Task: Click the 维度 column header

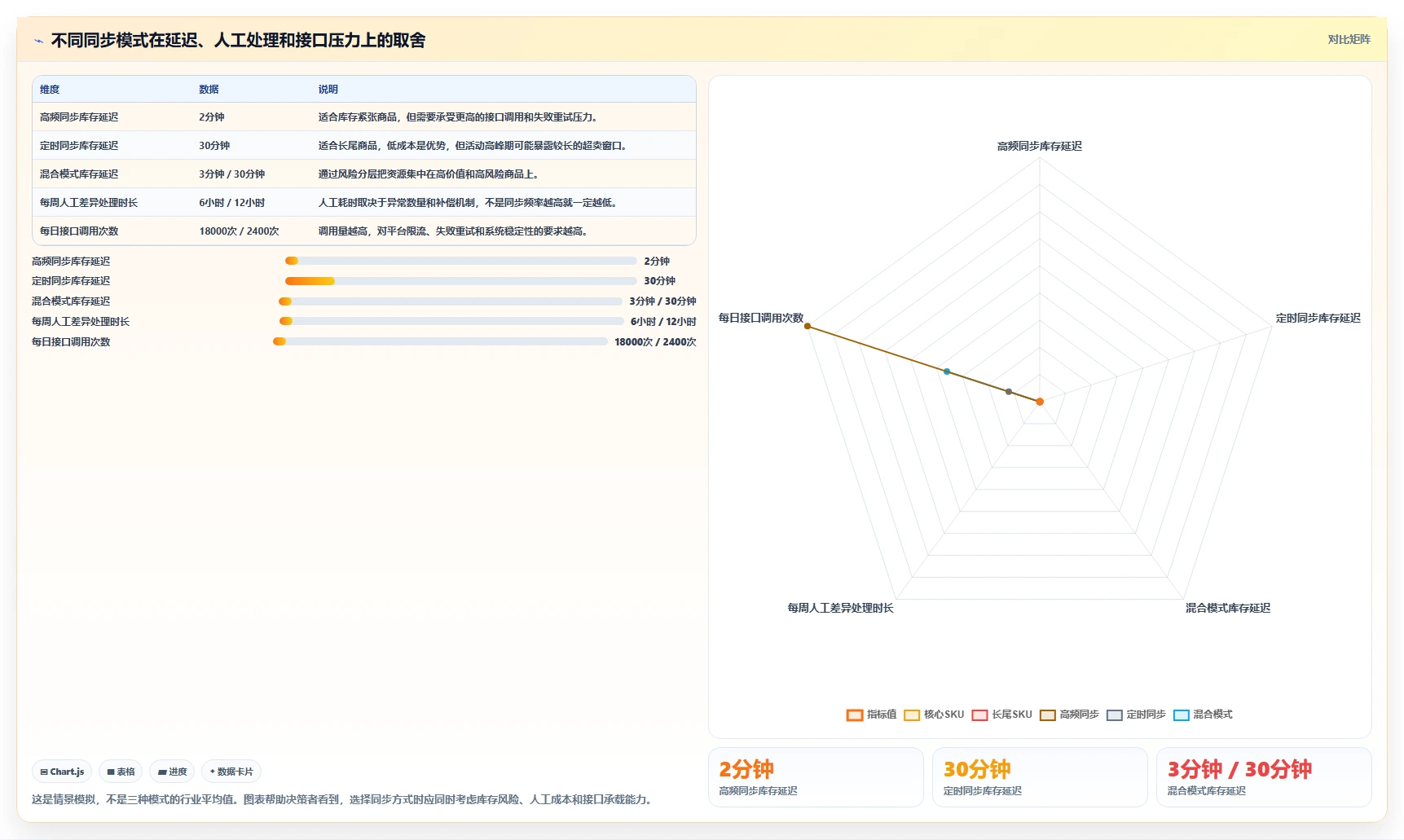Action: point(50,90)
